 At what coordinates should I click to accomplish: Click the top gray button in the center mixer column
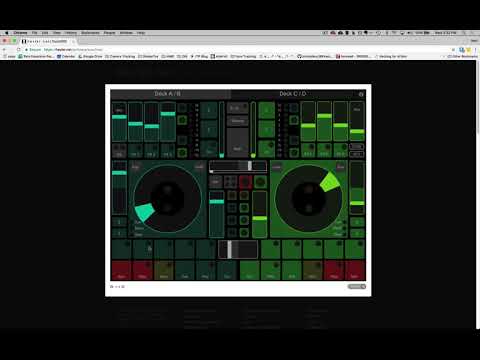238,108
